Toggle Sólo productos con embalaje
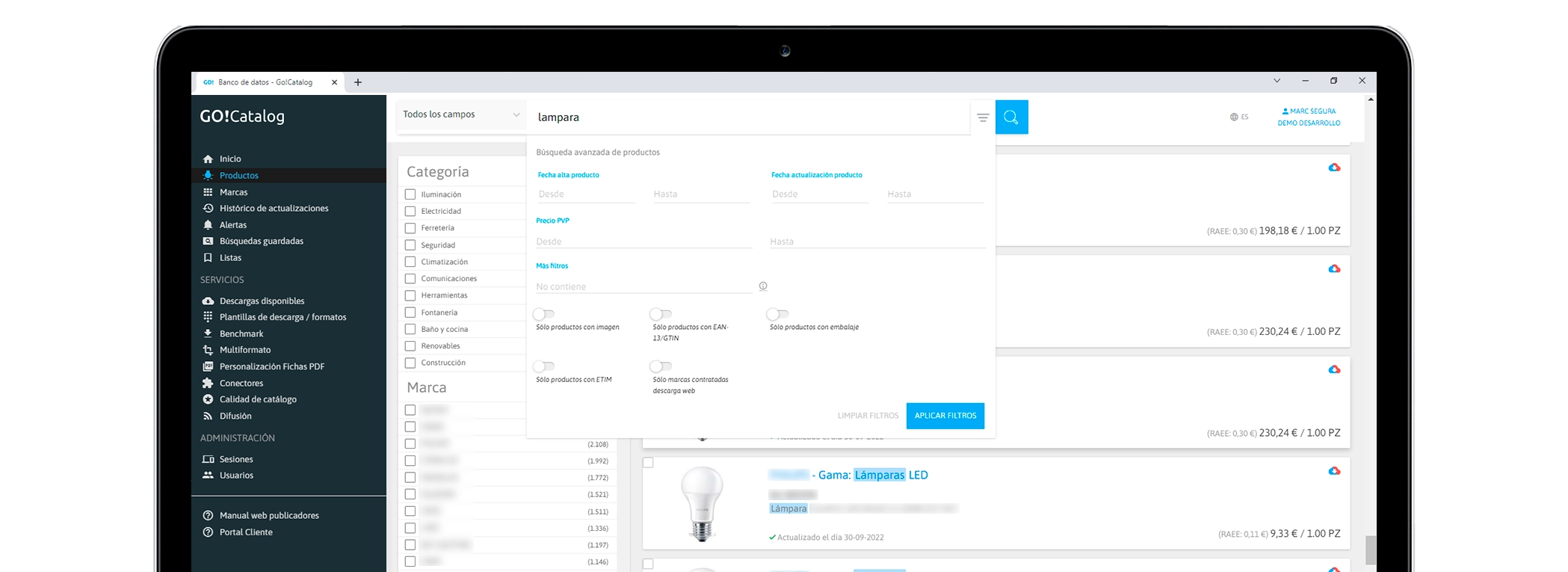The width and height of the screenshot is (1568, 572). [777, 314]
